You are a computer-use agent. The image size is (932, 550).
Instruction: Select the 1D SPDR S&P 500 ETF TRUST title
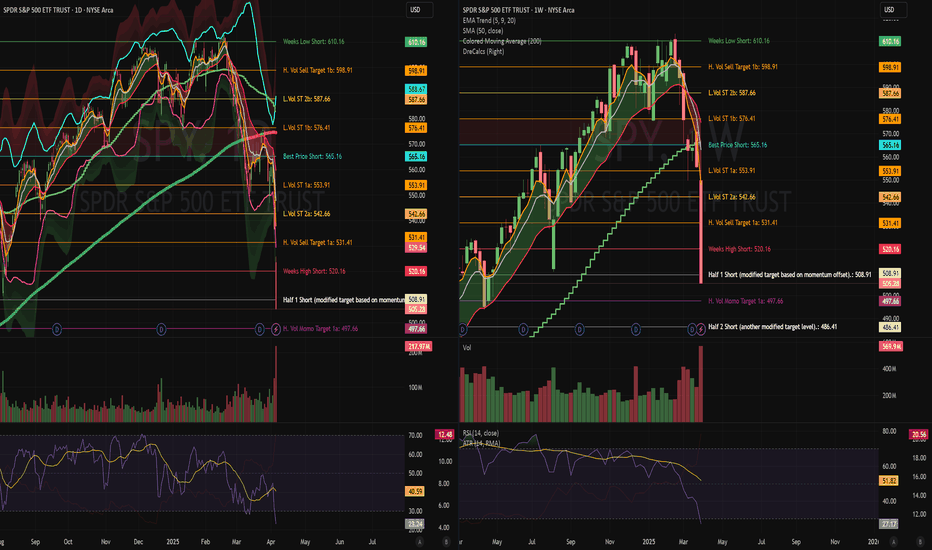coord(58,10)
